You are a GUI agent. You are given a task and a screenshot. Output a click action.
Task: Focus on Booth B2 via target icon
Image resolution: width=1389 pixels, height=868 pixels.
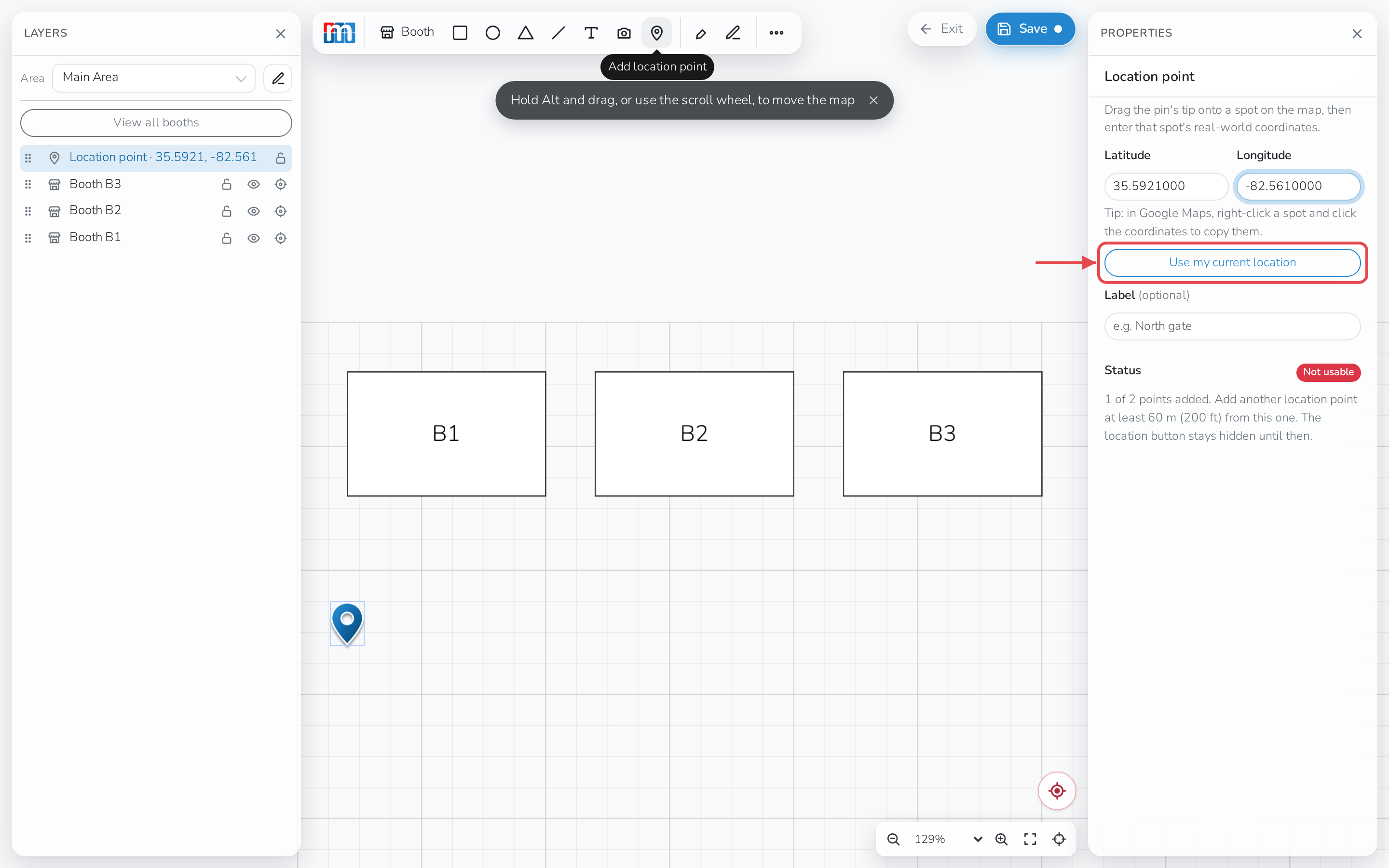[281, 211]
